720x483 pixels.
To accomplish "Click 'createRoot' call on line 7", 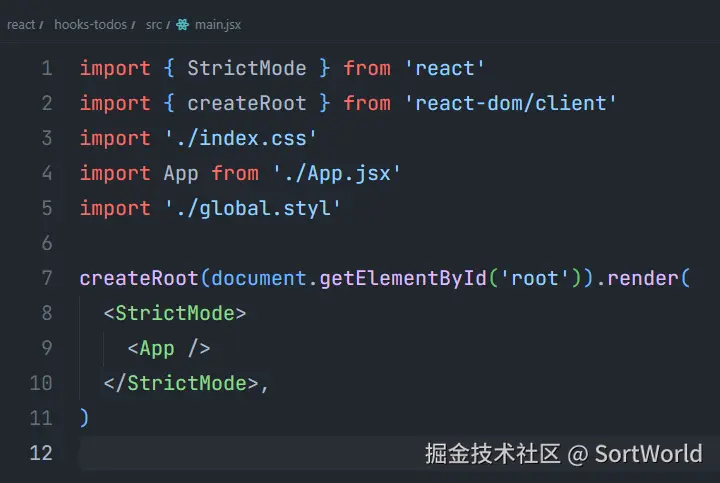I will (139, 278).
